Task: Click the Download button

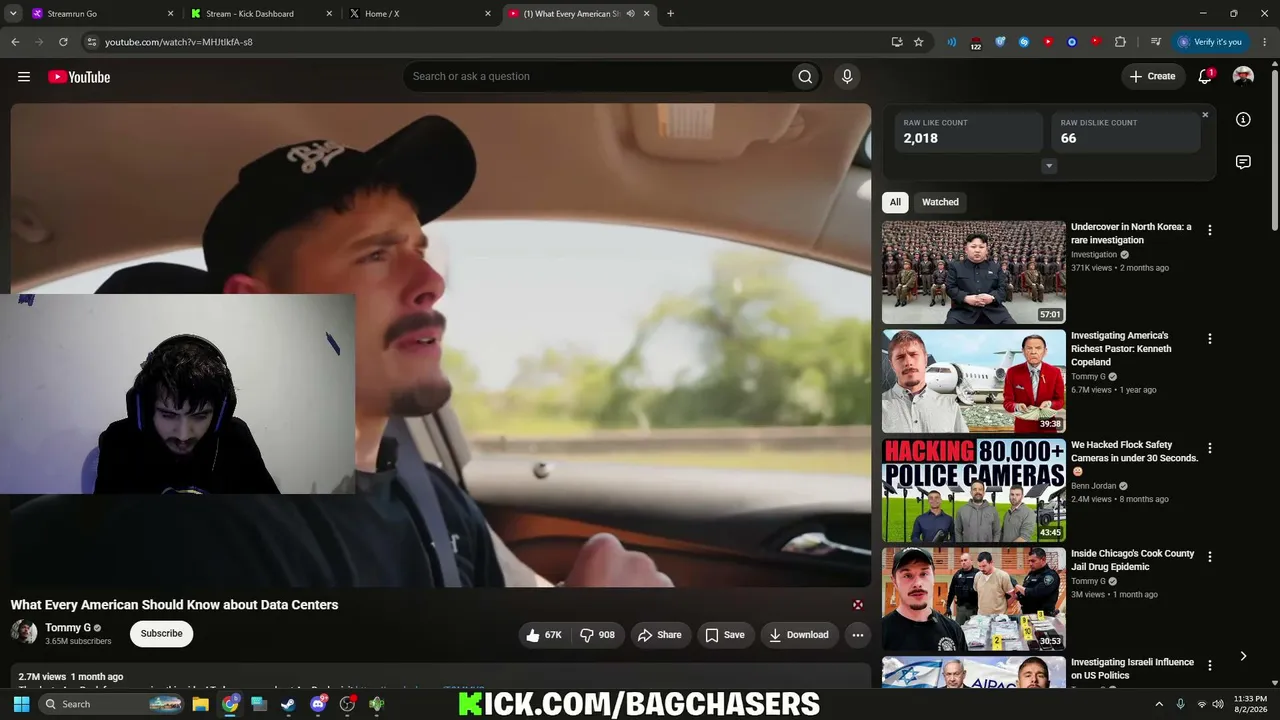Action: tap(798, 635)
